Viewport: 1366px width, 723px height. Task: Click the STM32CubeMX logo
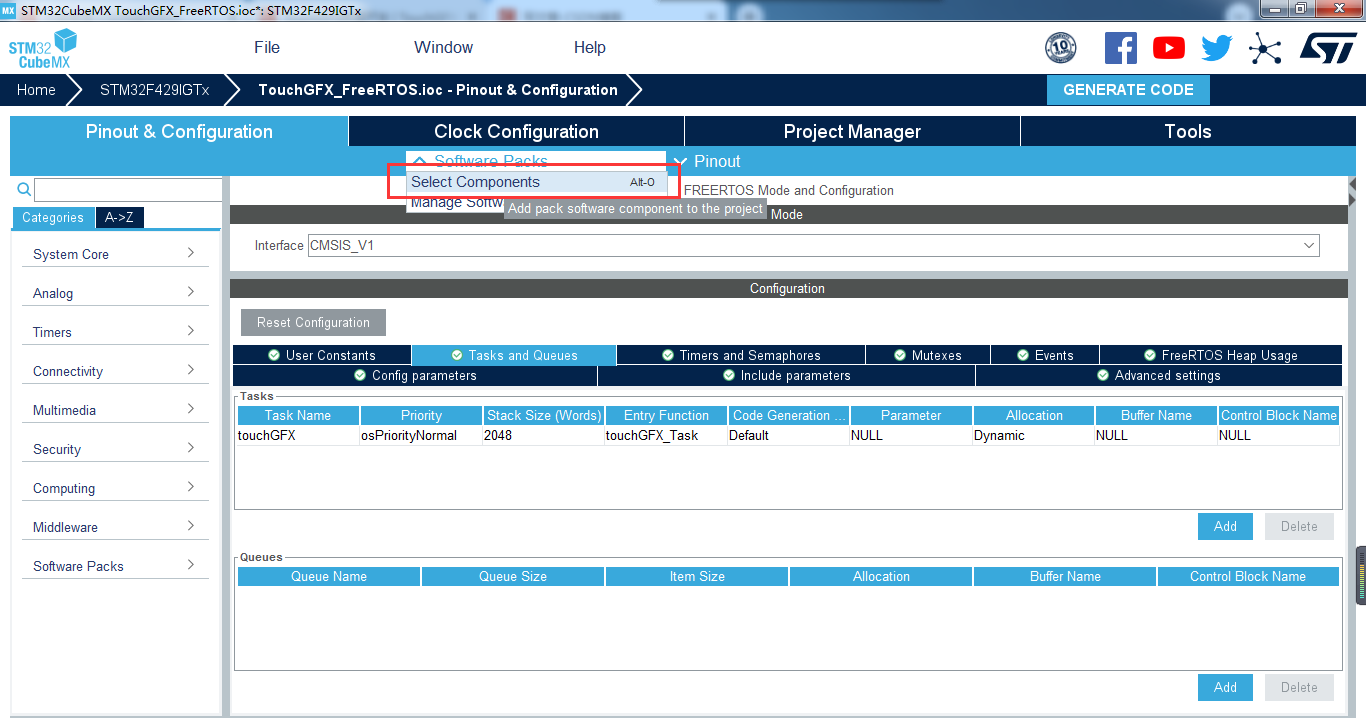tap(43, 48)
